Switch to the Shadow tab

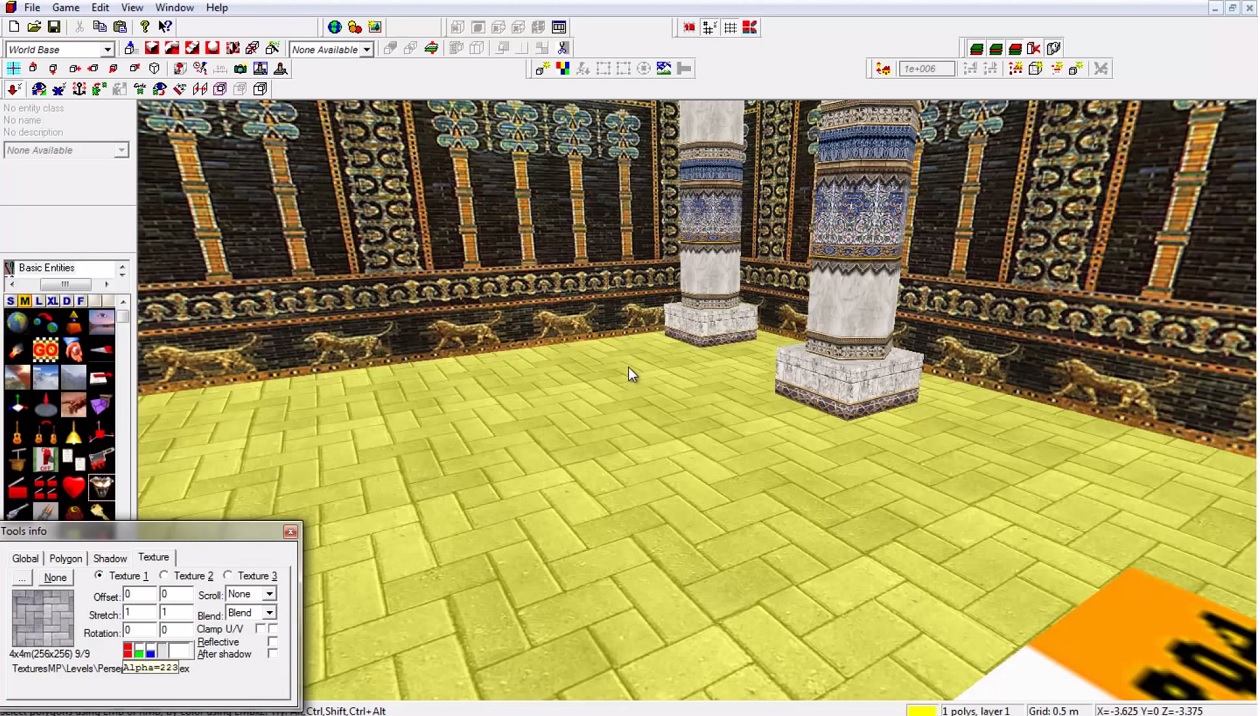110,559
